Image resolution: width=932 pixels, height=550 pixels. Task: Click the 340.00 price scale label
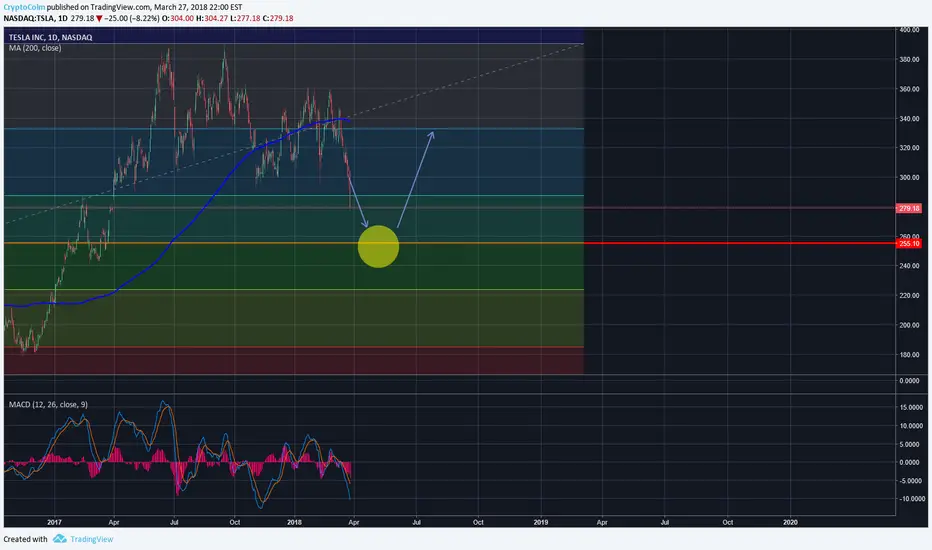coord(909,119)
